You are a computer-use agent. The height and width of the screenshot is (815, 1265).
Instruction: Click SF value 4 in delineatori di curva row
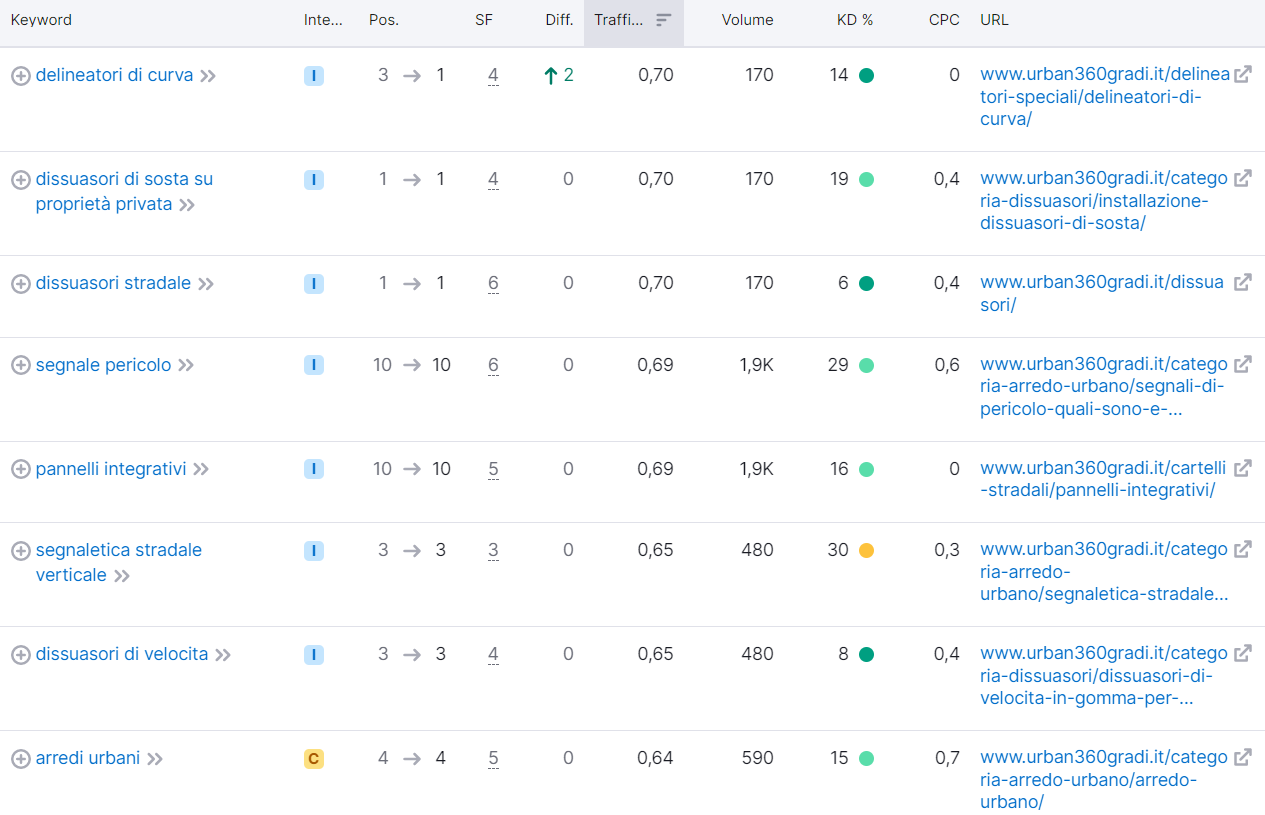(x=493, y=75)
